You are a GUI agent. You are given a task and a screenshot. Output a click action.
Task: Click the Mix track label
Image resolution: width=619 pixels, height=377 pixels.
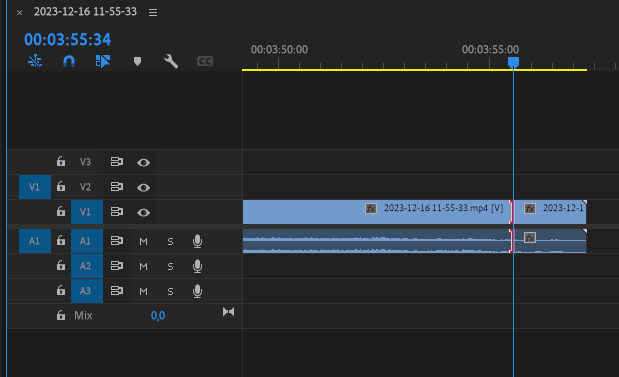tap(83, 315)
